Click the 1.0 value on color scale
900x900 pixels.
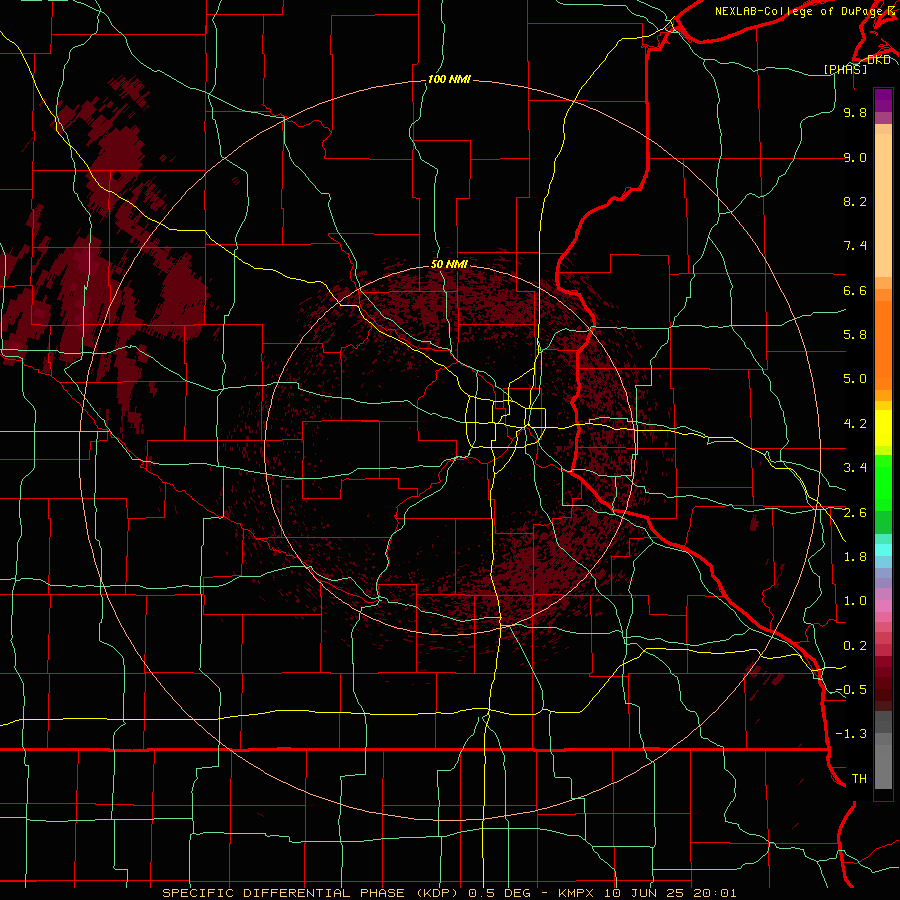(855, 601)
